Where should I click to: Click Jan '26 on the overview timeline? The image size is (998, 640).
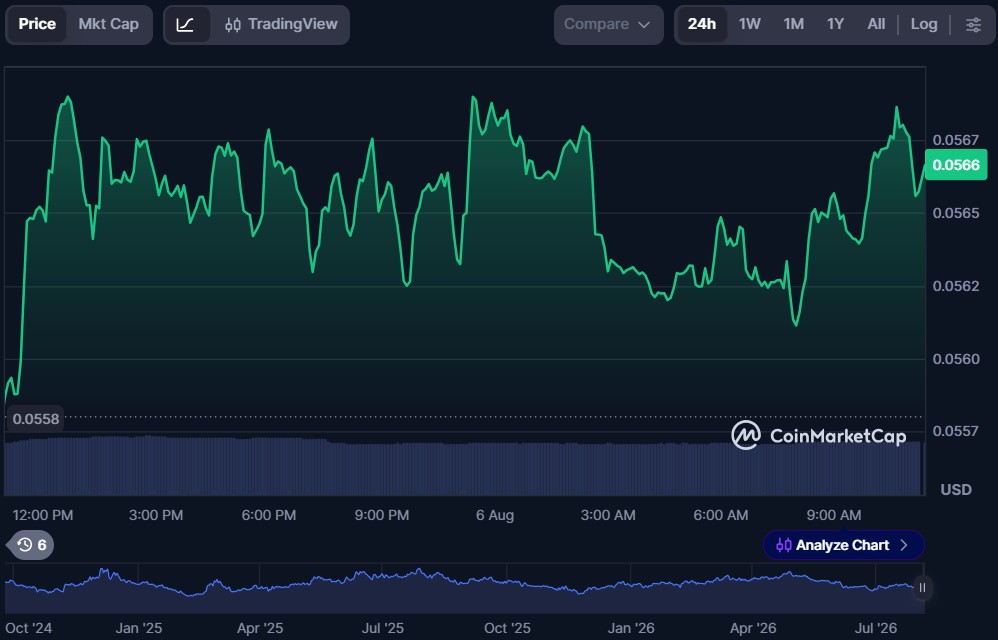(x=631, y=629)
